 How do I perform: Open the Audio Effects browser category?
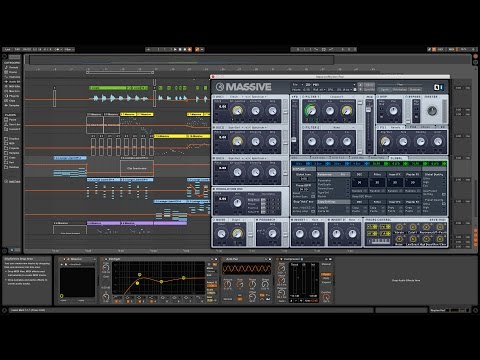13,82
